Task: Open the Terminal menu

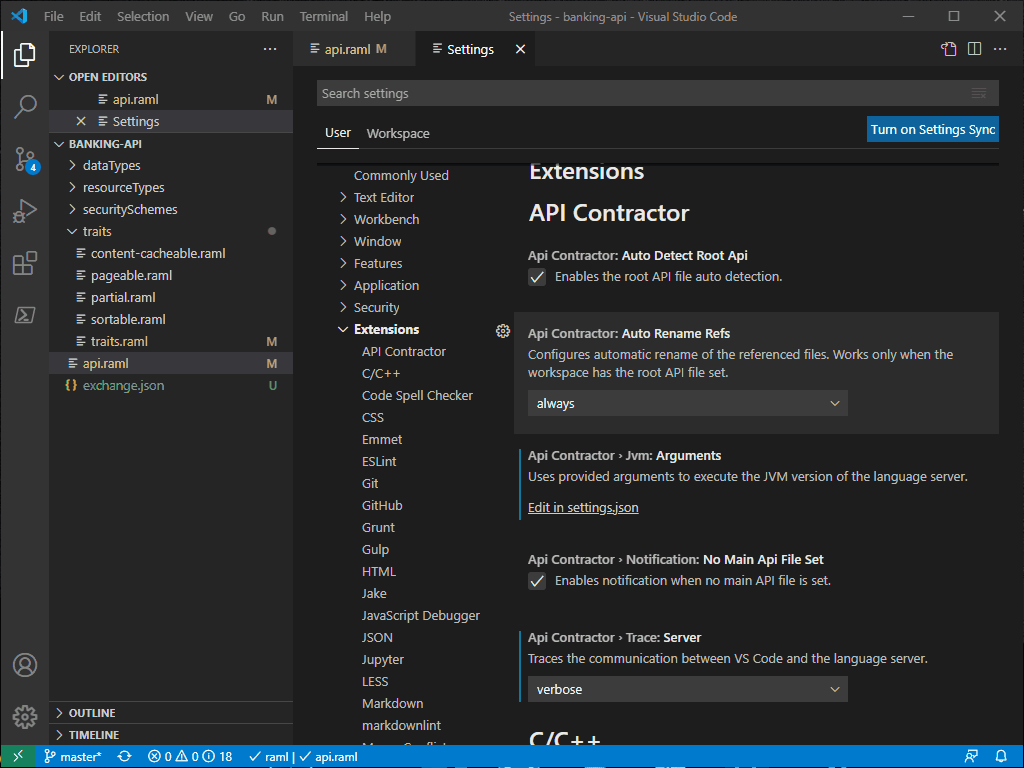Action: click(x=323, y=16)
